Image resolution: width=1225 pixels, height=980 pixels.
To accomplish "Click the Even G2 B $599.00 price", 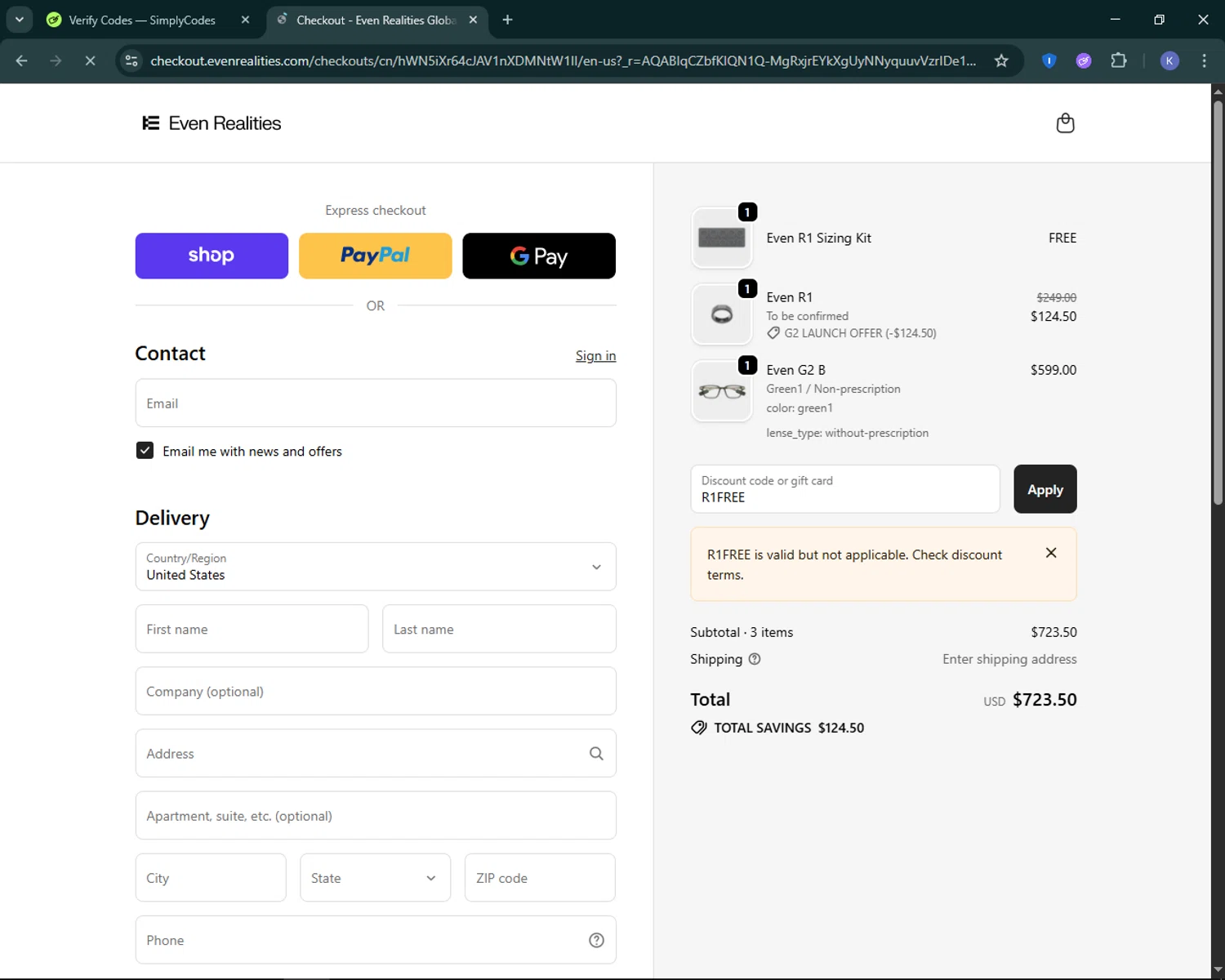I will (x=1053, y=370).
